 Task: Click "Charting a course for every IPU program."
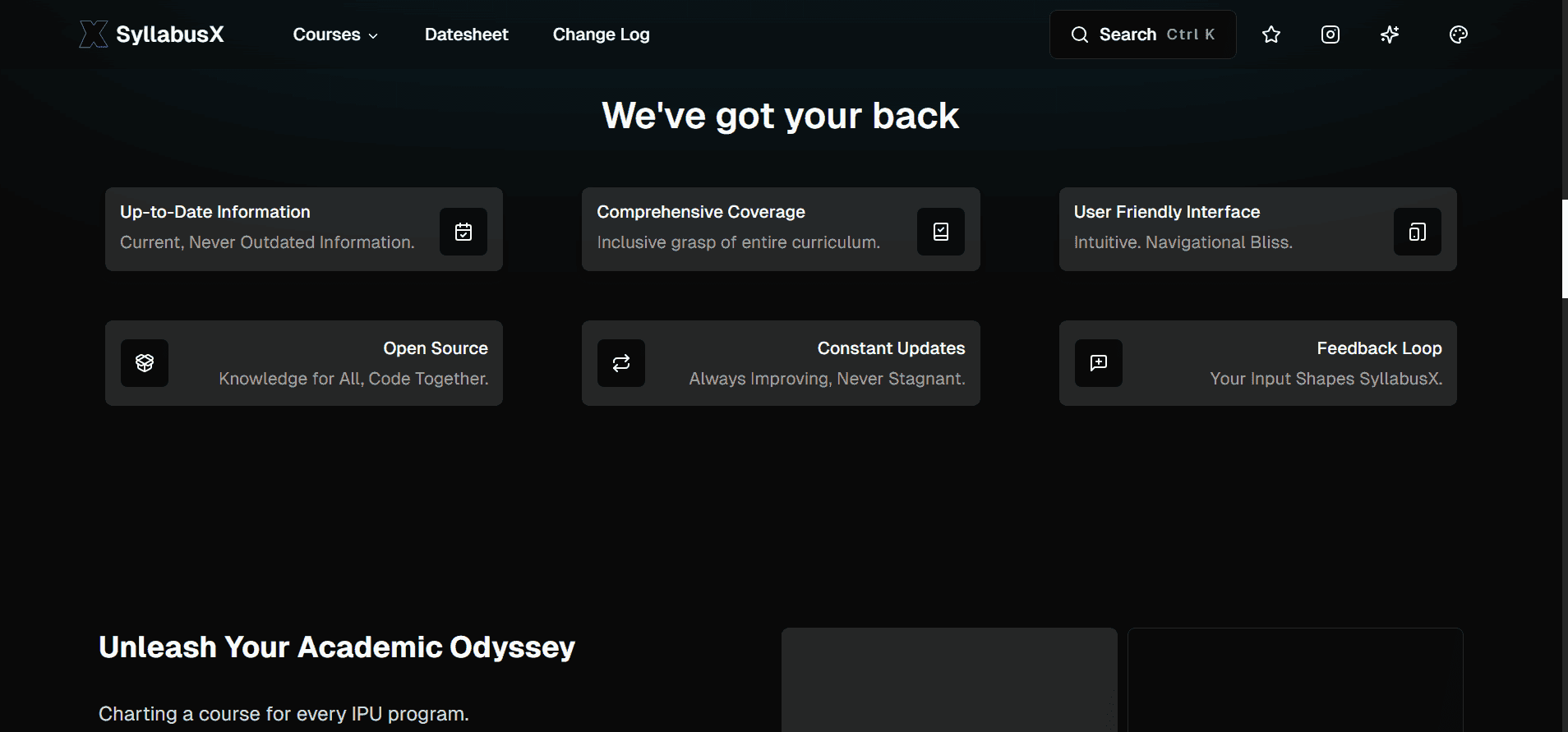[284, 714]
